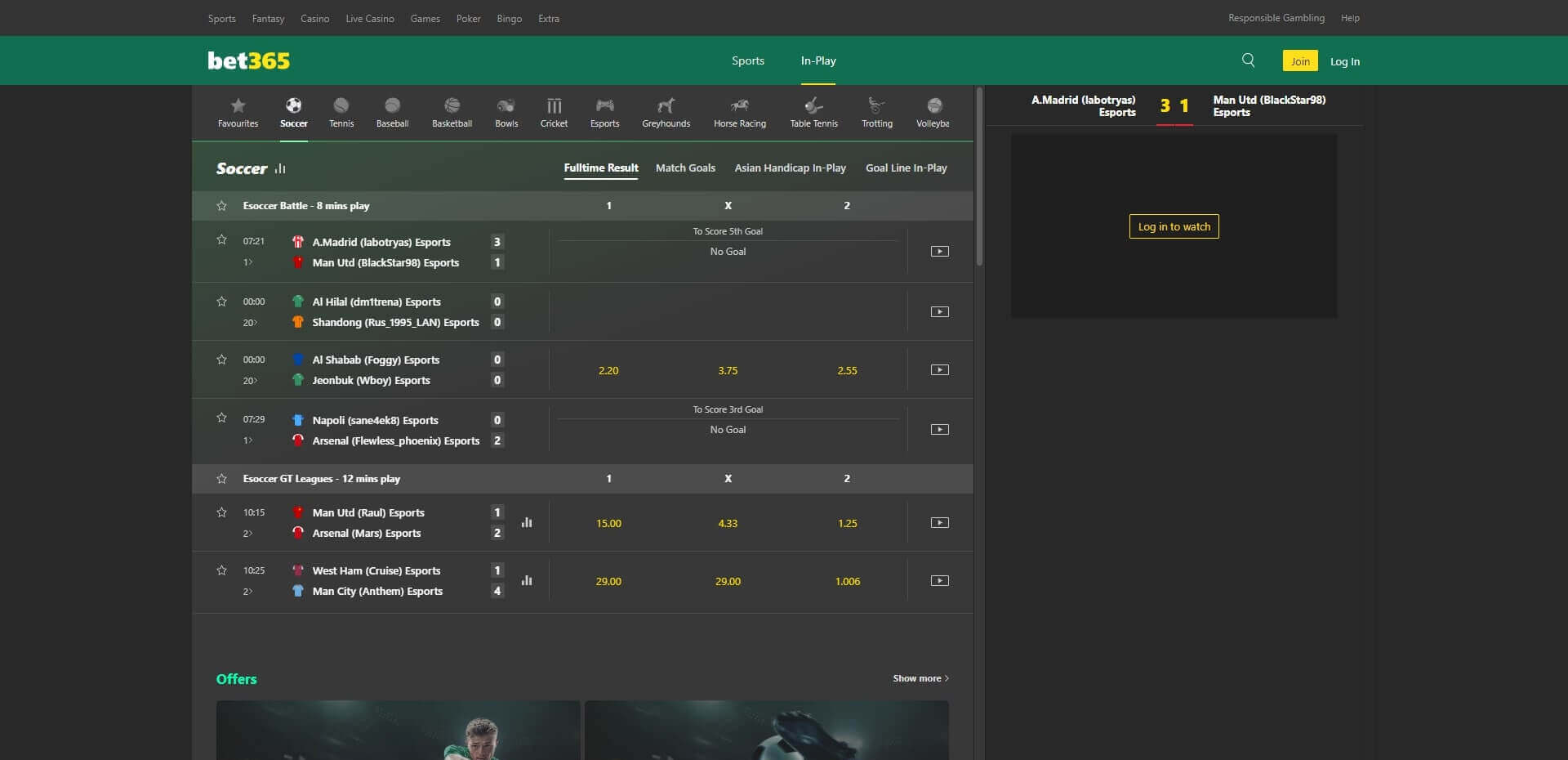
Task: Star the Esoccer GT Leagues section
Action: point(221,479)
